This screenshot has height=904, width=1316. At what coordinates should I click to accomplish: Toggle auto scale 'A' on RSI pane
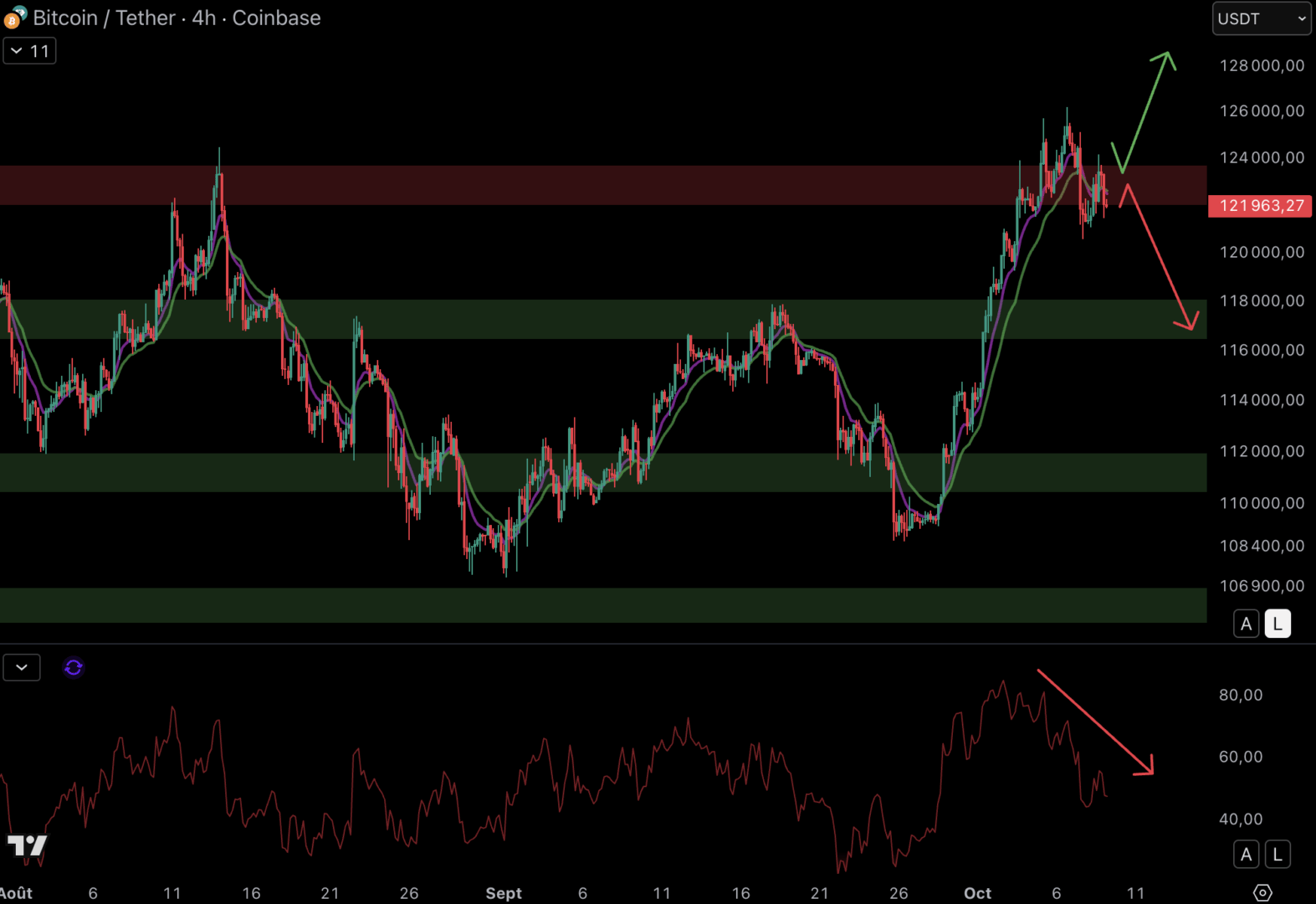[1246, 855]
